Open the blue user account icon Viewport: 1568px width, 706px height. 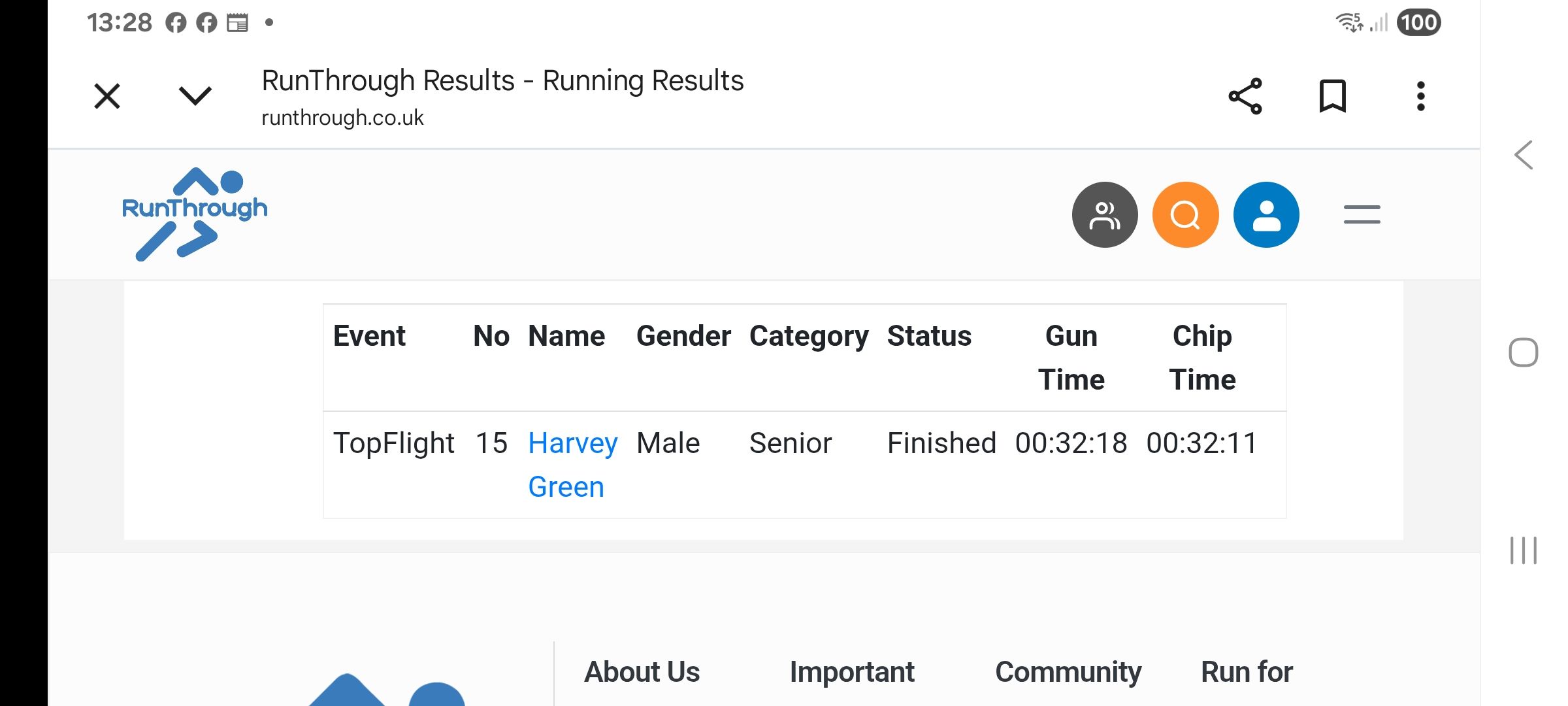point(1266,215)
